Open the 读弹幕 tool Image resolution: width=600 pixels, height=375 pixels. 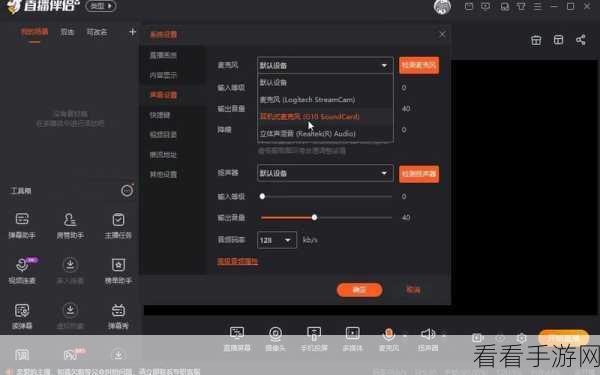pyautogui.click(x=22, y=316)
